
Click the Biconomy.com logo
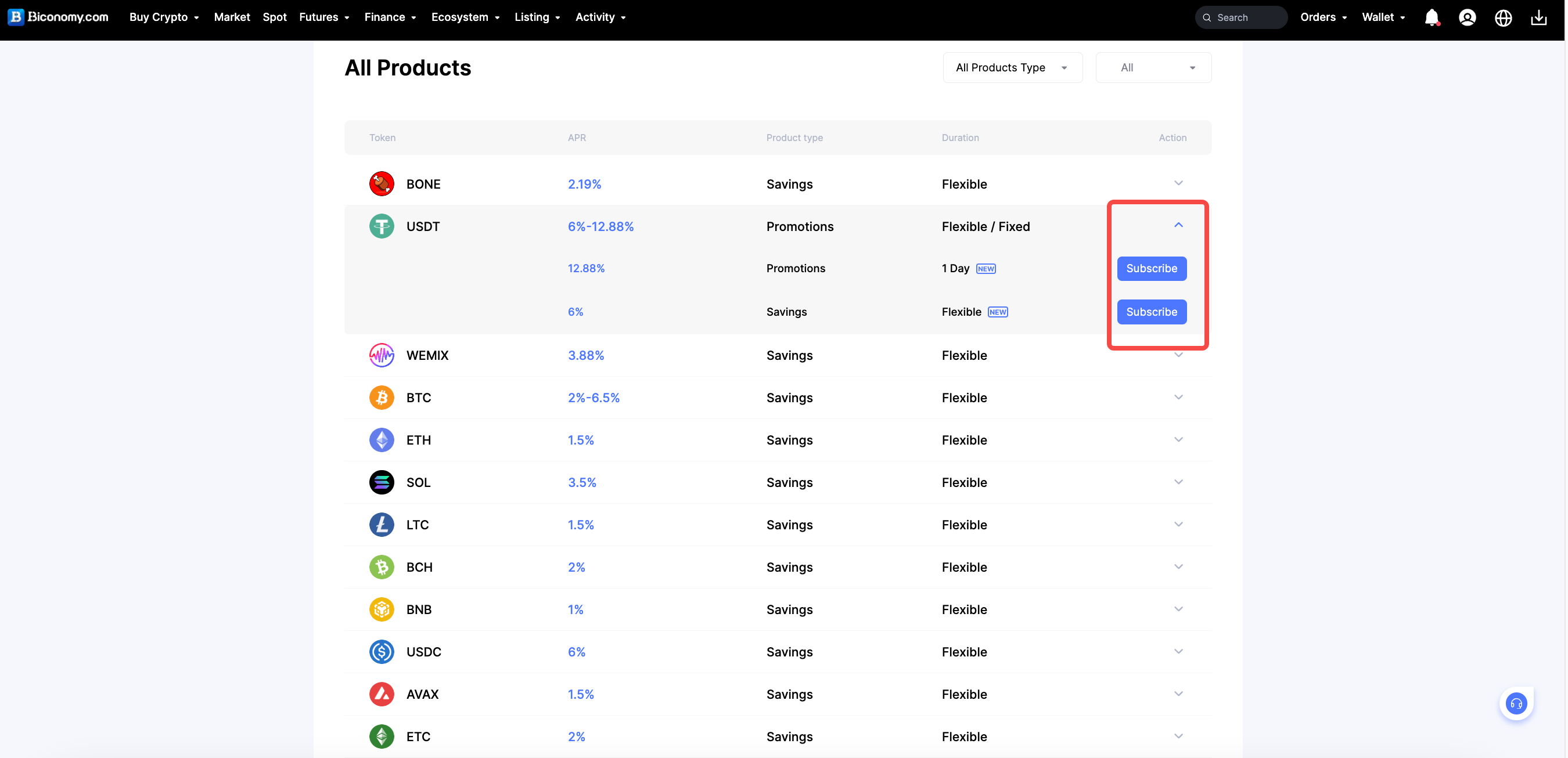click(59, 17)
